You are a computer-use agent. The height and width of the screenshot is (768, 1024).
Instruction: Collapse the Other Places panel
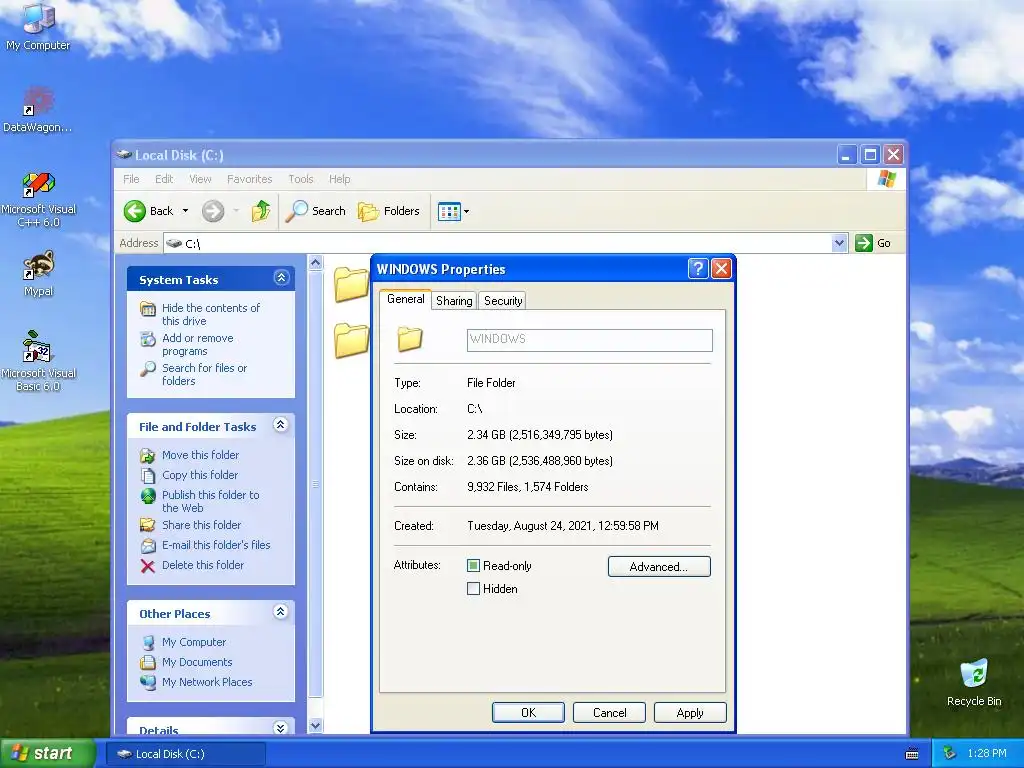click(x=281, y=612)
